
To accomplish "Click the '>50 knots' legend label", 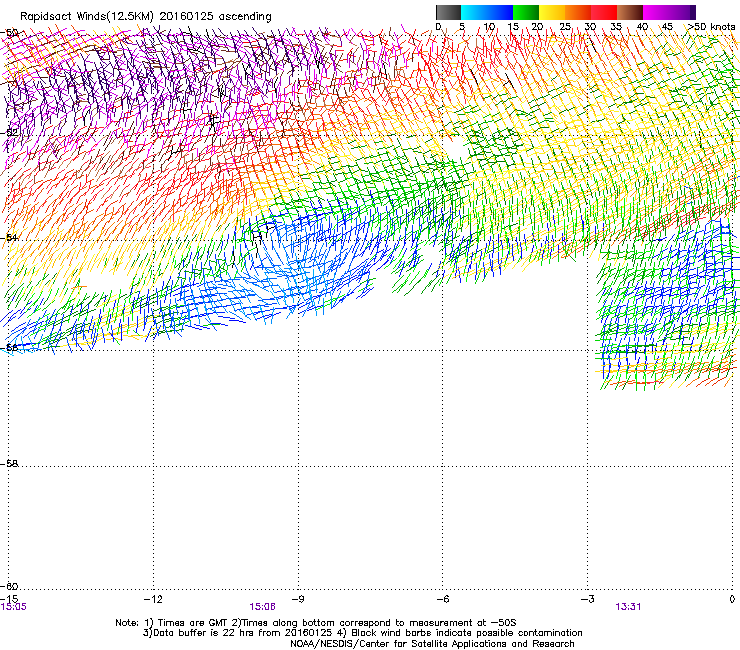I will coord(711,27).
